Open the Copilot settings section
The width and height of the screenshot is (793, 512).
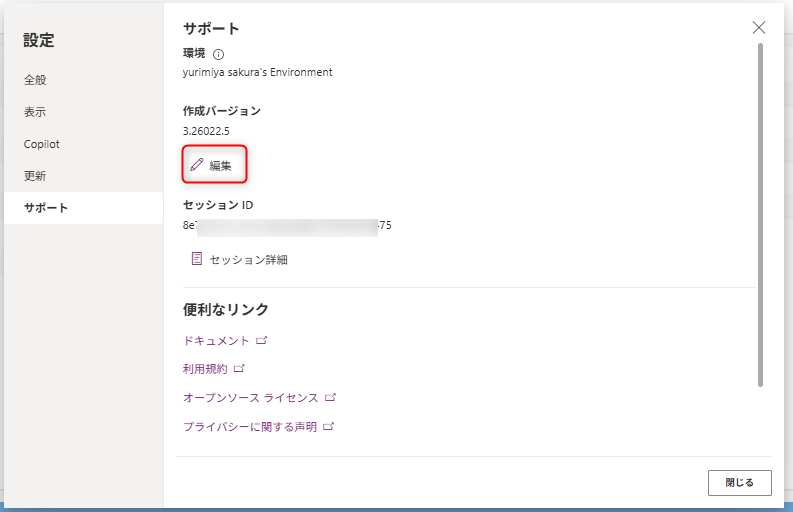point(41,144)
